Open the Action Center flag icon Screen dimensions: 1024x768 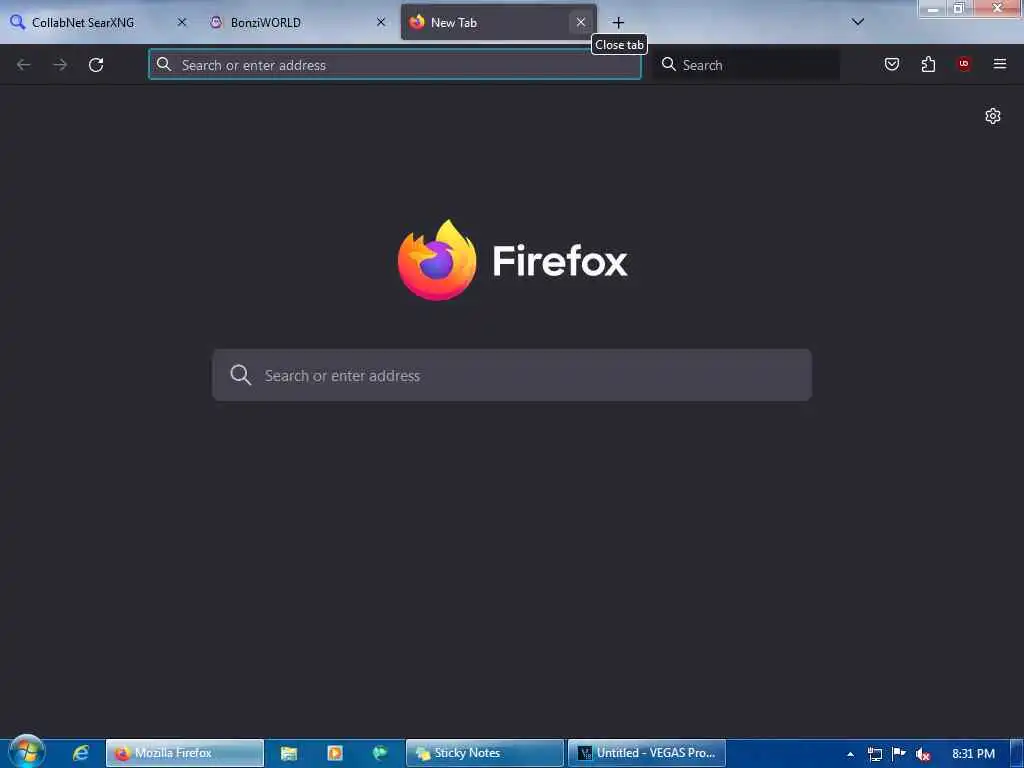[x=899, y=754]
